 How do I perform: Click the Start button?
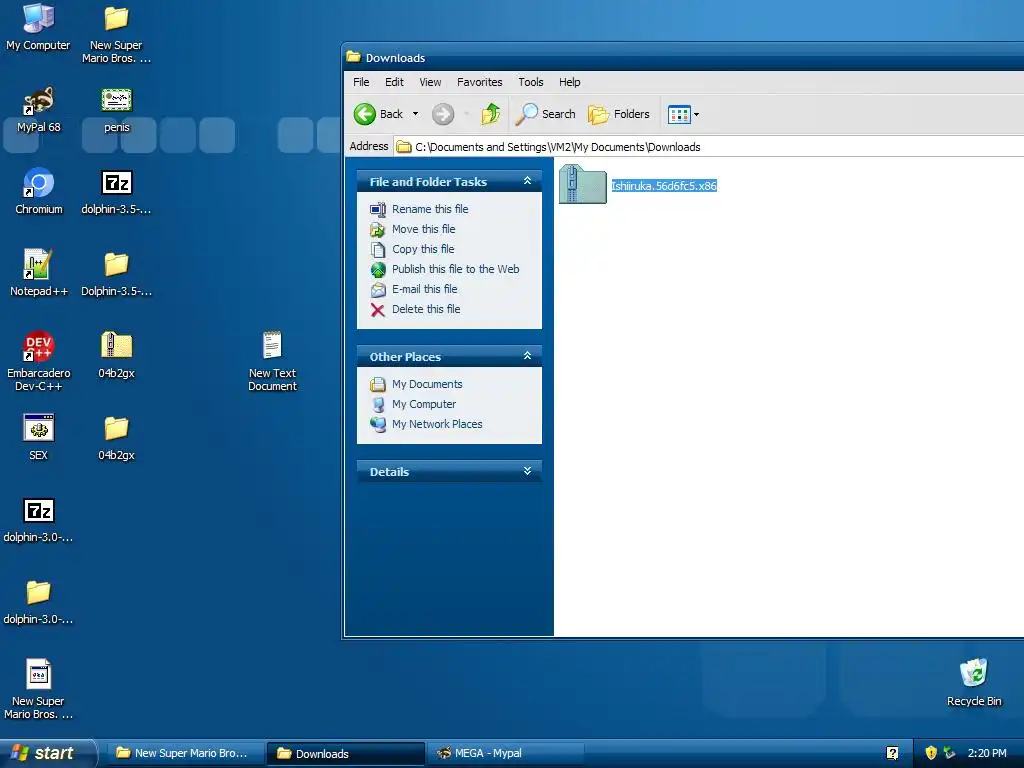[46, 753]
